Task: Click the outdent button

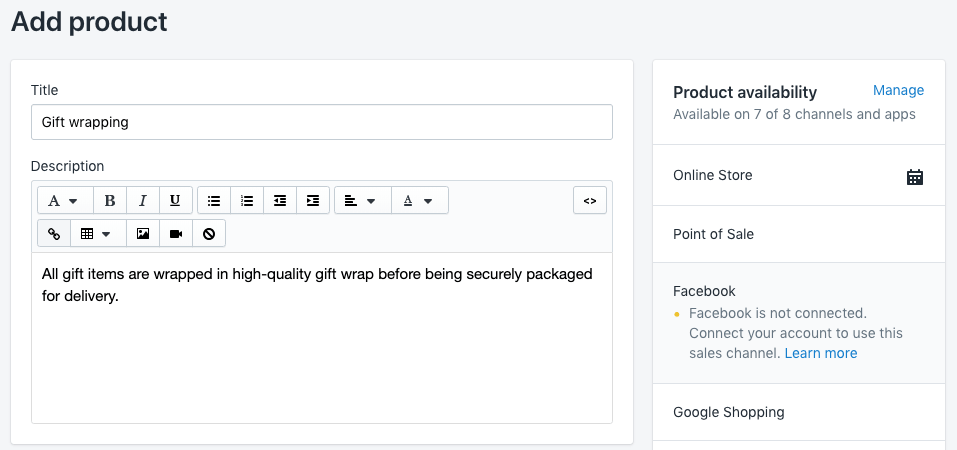Action: (x=280, y=201)
